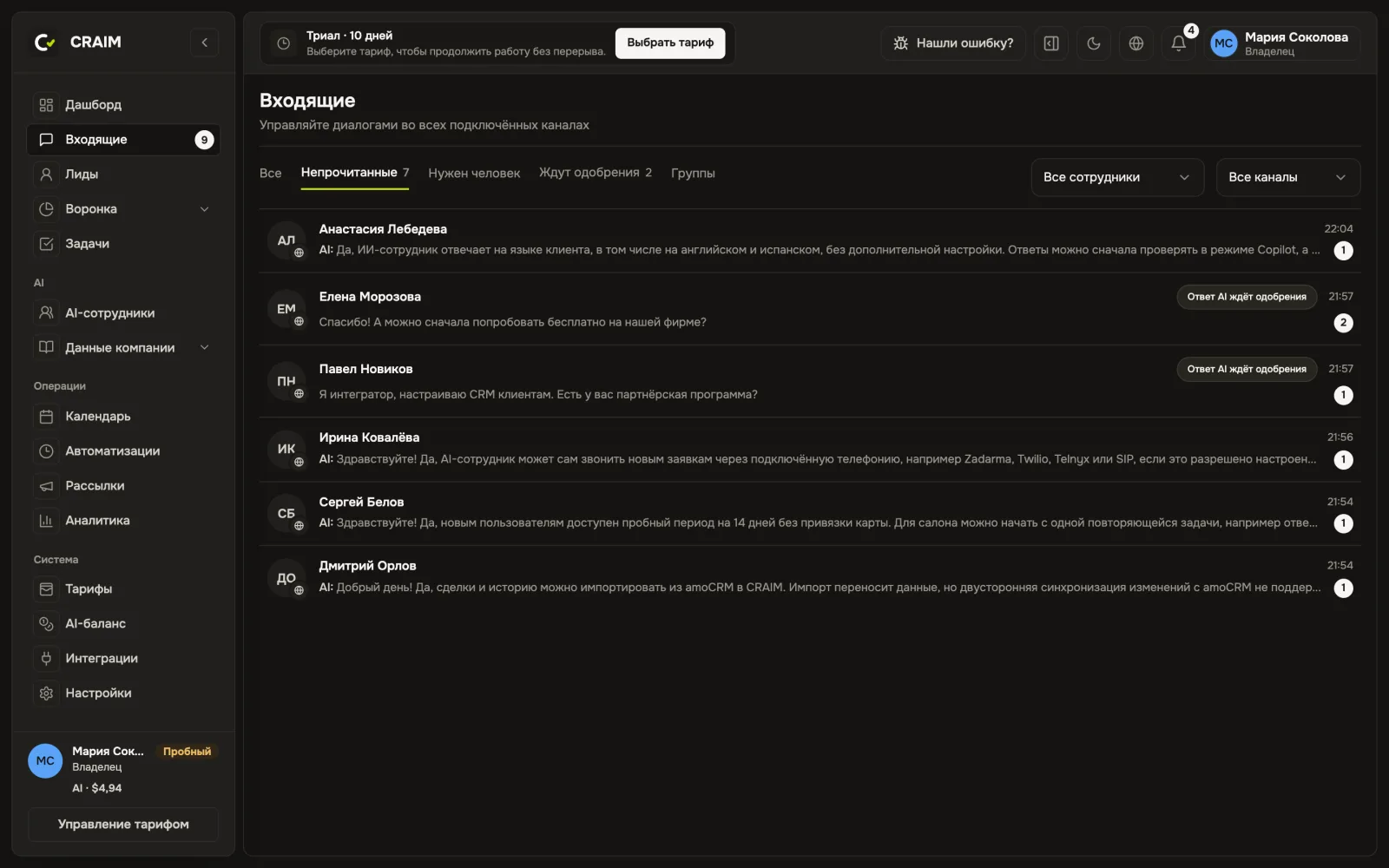The height and width of the screenshot is (868, 1389).
Task: Open Дашборд in the sidebar
Action: coord(123,105)
